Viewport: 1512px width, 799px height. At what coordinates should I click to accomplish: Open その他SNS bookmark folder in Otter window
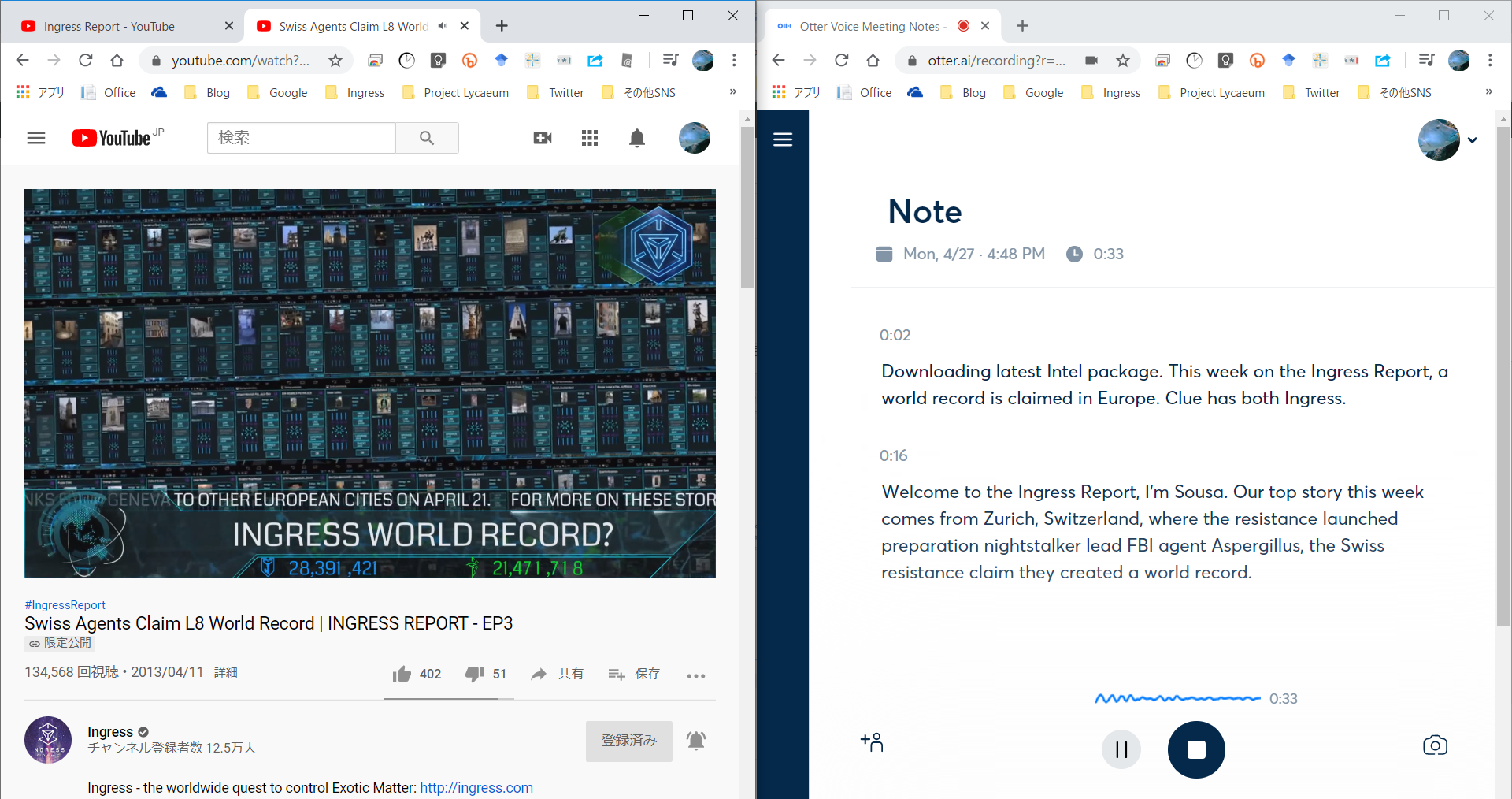(x=1395, y=92)
